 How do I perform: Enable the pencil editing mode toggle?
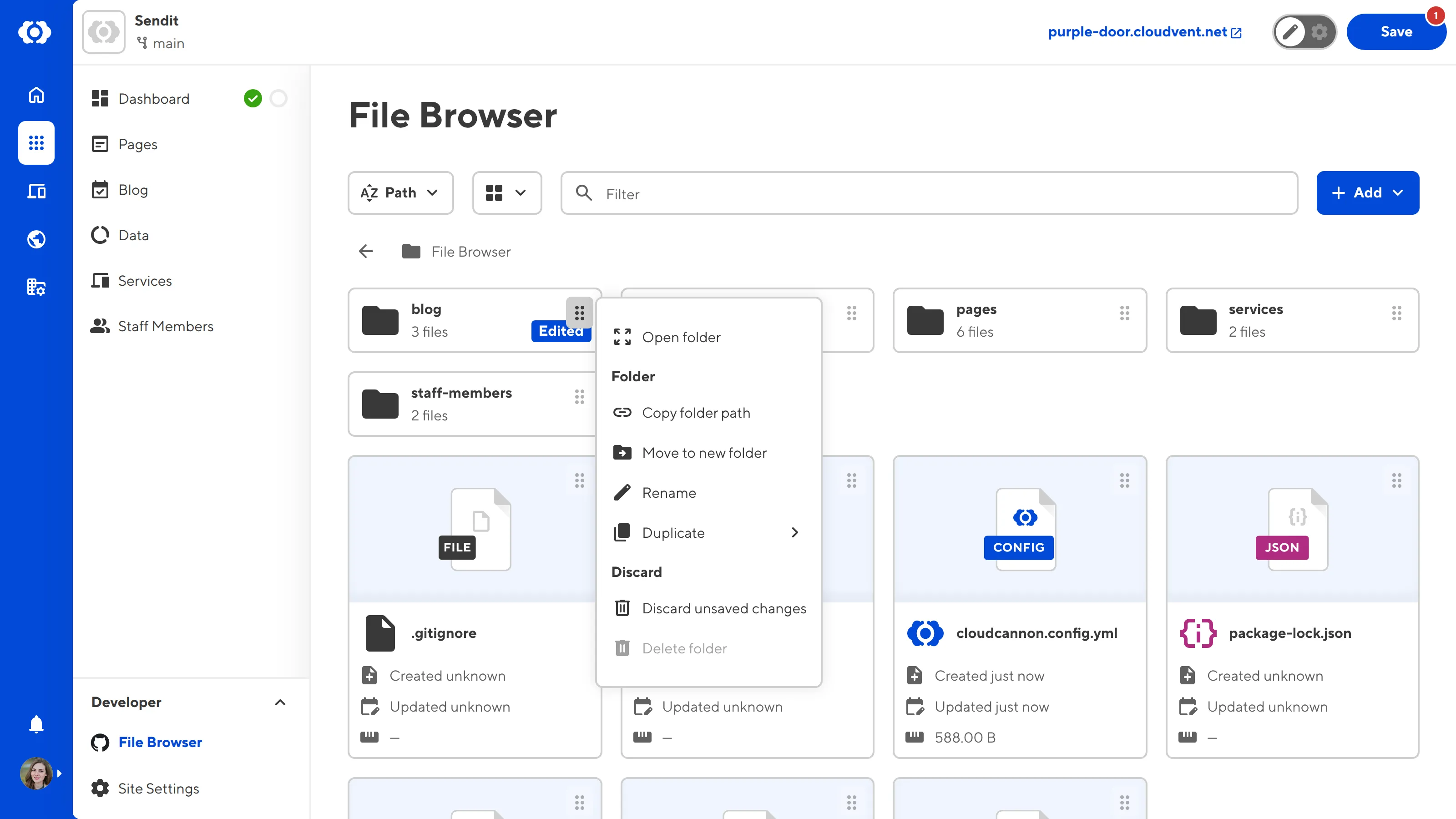tap(1291, 32)
